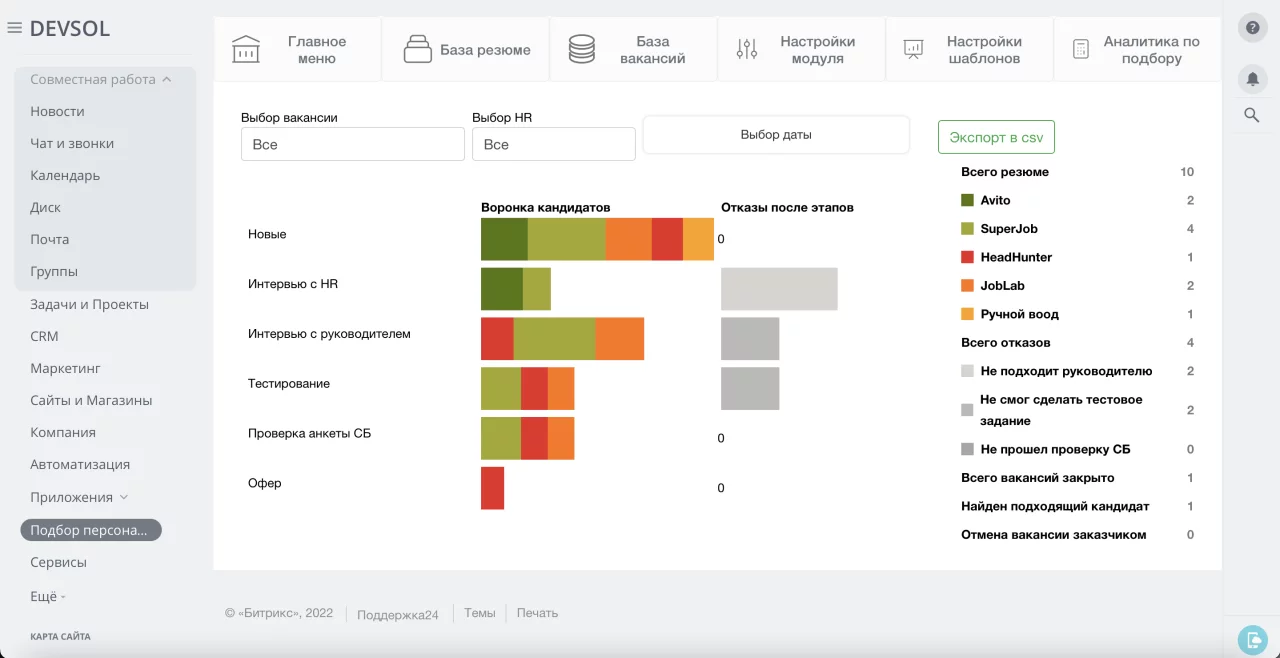Open the help question mark icon
The width and height of the screenshot is (1280, 658).
[x=1252, y=27]
